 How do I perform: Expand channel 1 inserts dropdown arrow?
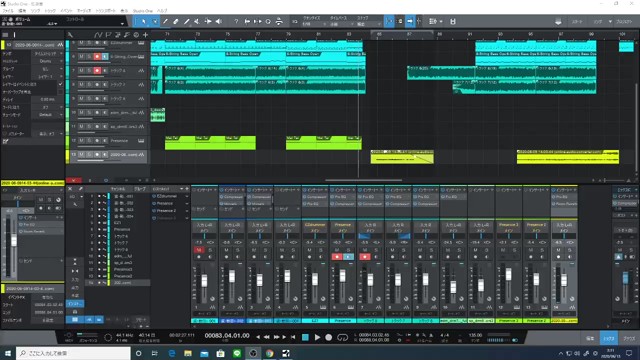pos(215,190)
